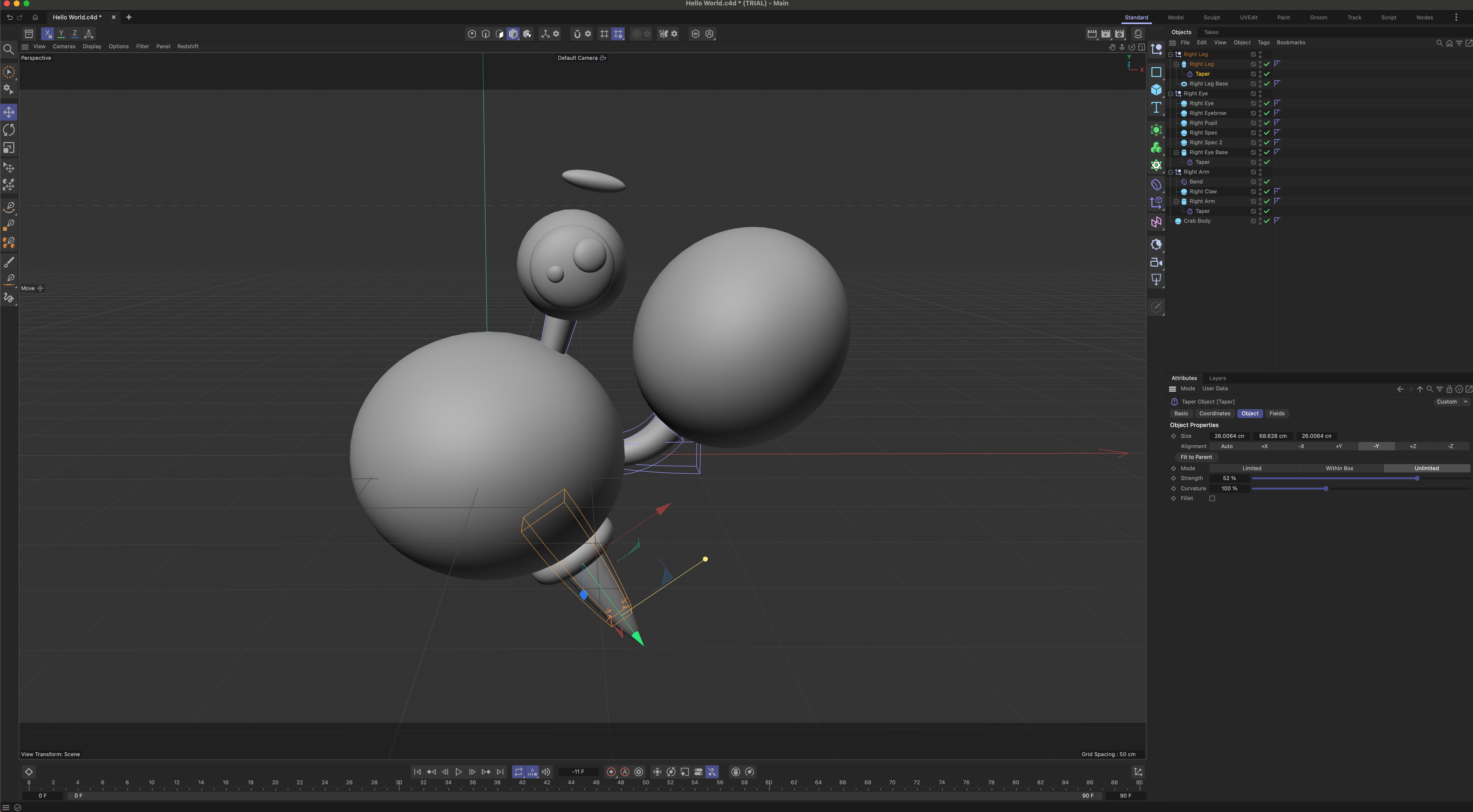Set taper mode to Limited
This screenshot has width=1473, height=812.
[x=1252, y=468]
